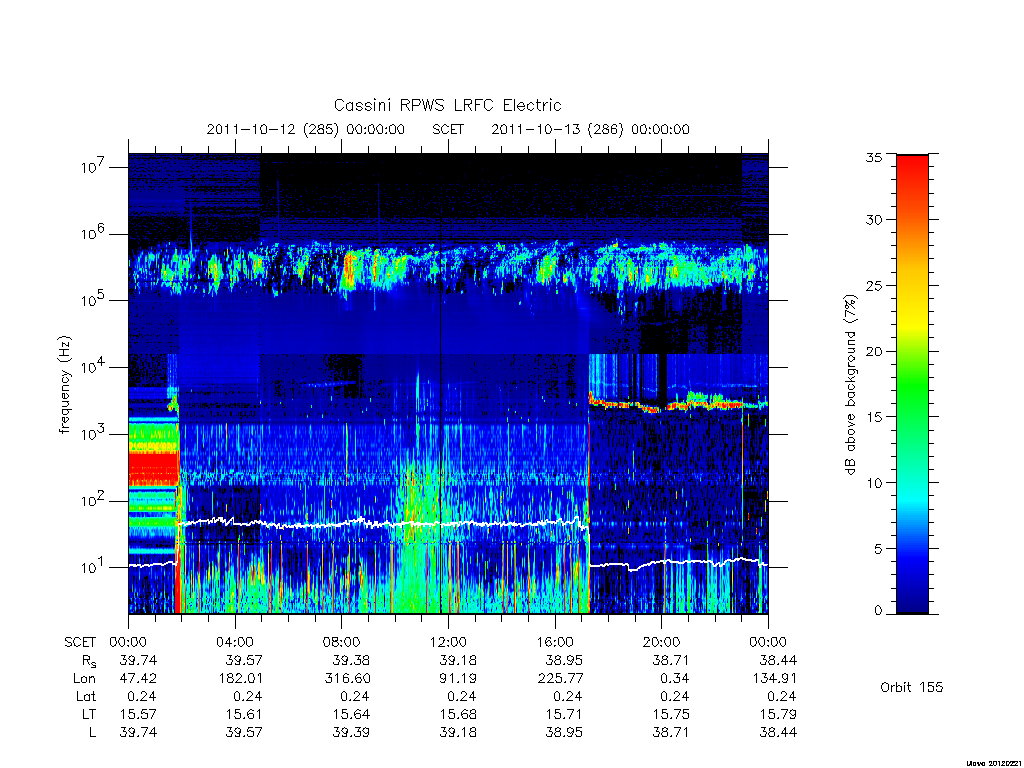Click the plot title 'Cassini RPWS LRFC Electric'
Screen dimensions: 1024x768
(x=447, y=105)
